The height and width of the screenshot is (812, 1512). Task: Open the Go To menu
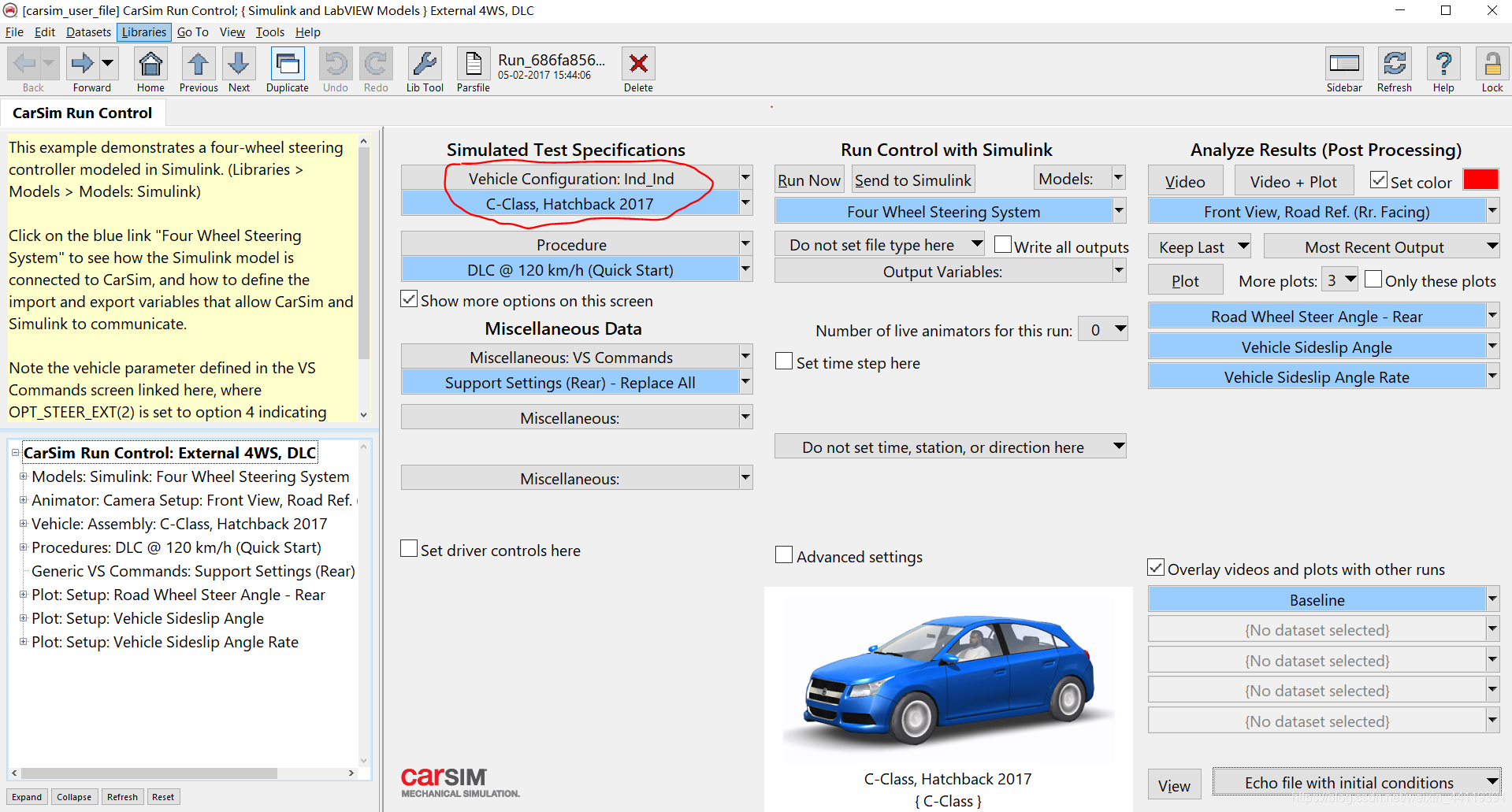coord(193,32)
